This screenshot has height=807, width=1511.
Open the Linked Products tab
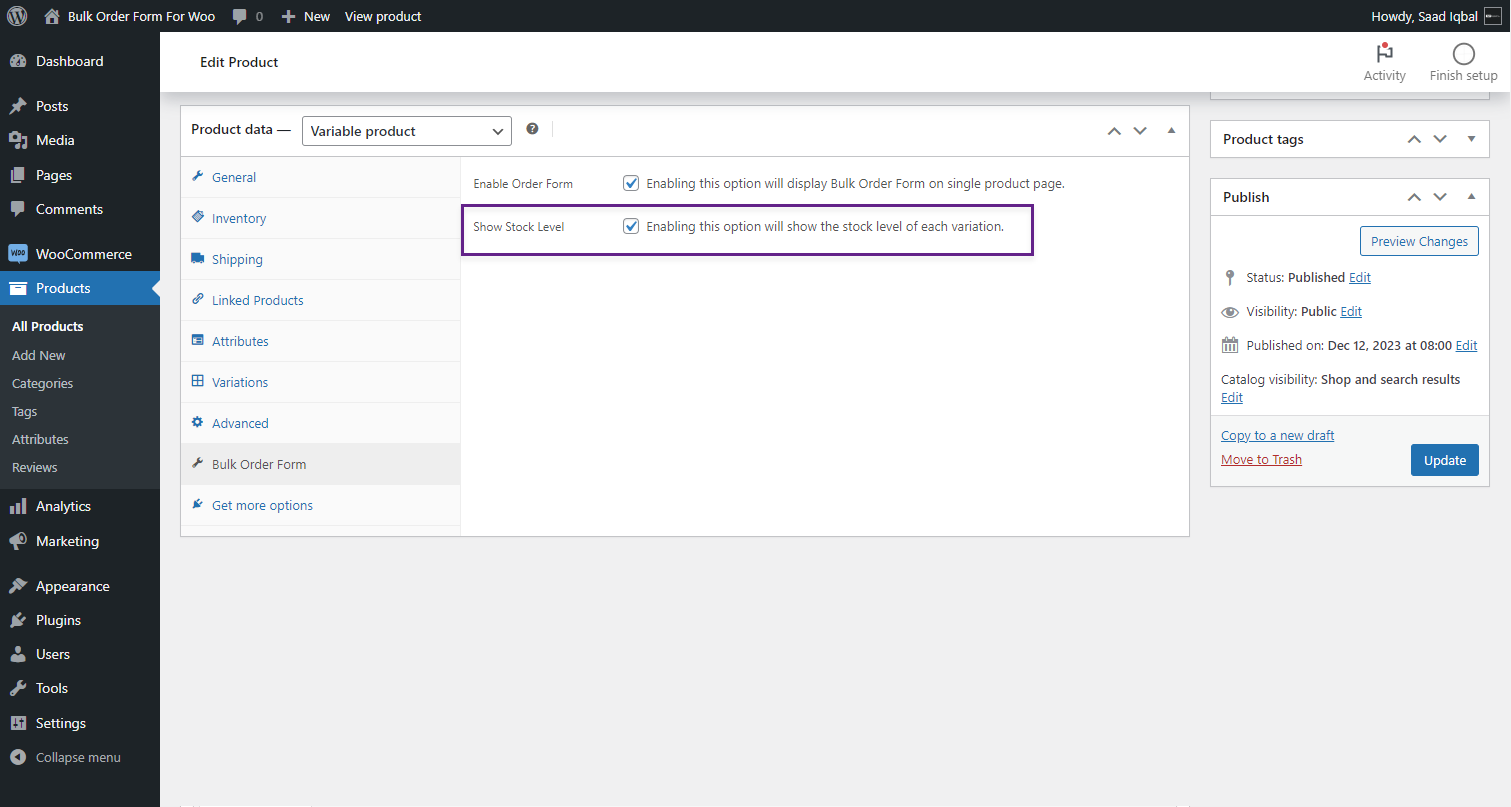pos(321,300)
